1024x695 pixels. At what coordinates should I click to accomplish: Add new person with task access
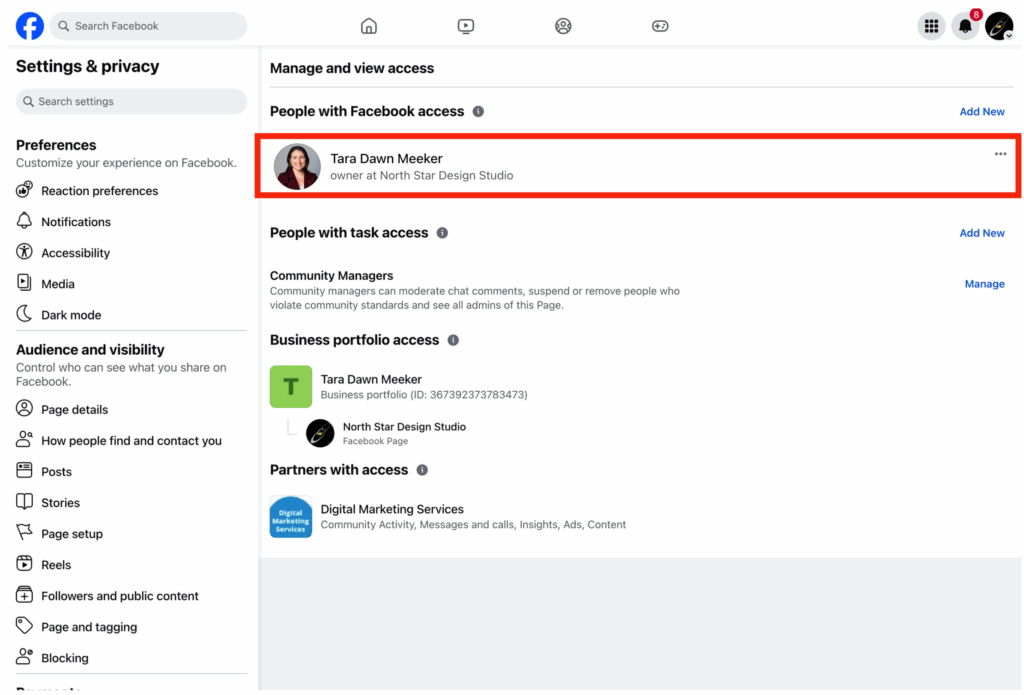[982, 233]
